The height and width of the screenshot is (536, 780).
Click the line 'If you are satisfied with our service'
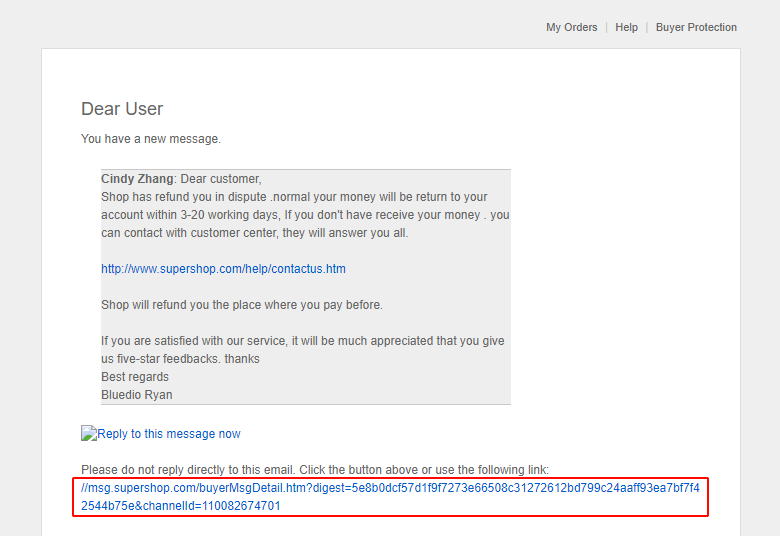[302, 341]
